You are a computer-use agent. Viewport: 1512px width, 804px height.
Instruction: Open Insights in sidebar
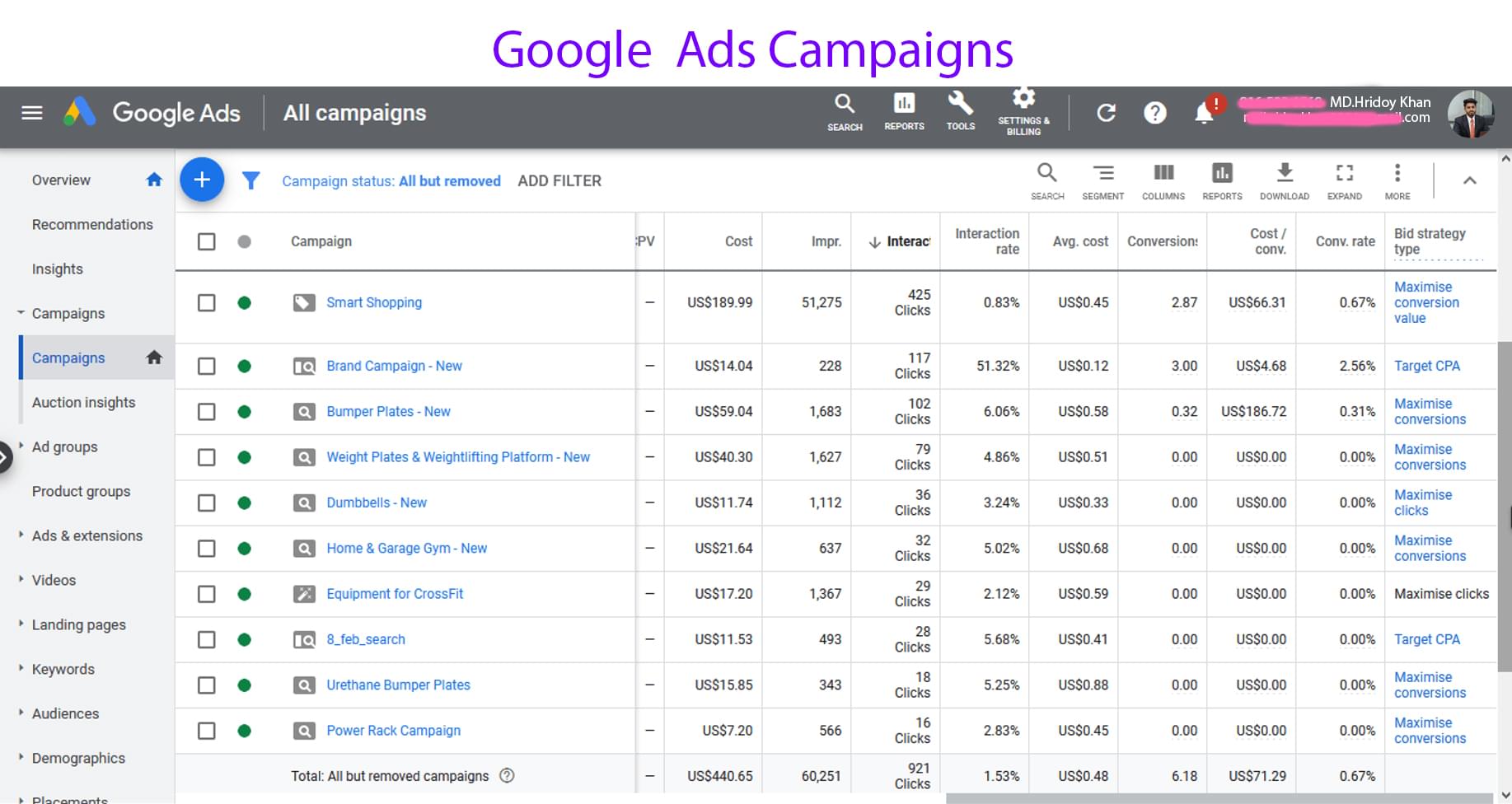[x=58, y=269]
